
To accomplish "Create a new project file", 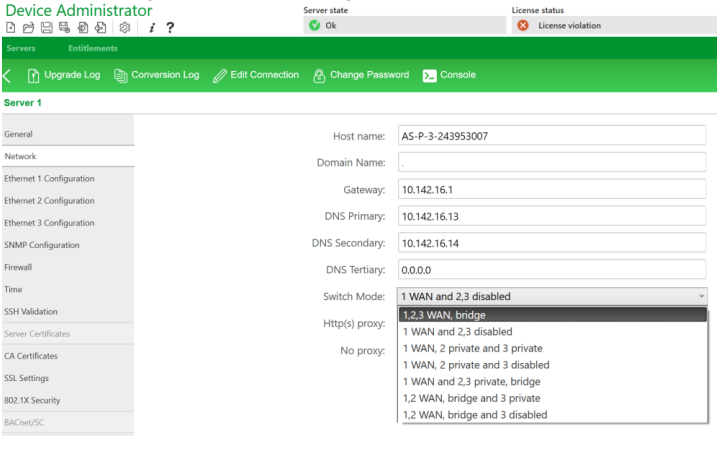I will [x=10, y=27].
